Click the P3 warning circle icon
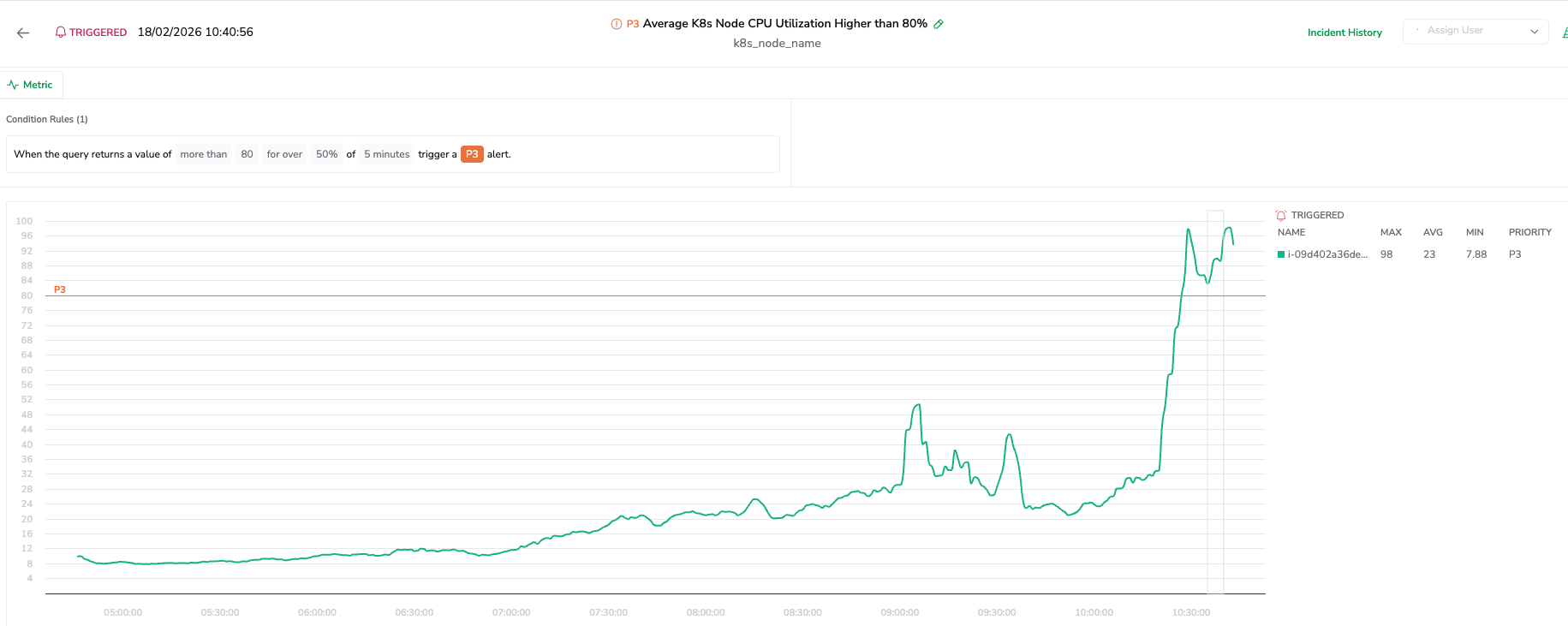Viewport: 1568px width, 626px height. [x=616, y=24]
